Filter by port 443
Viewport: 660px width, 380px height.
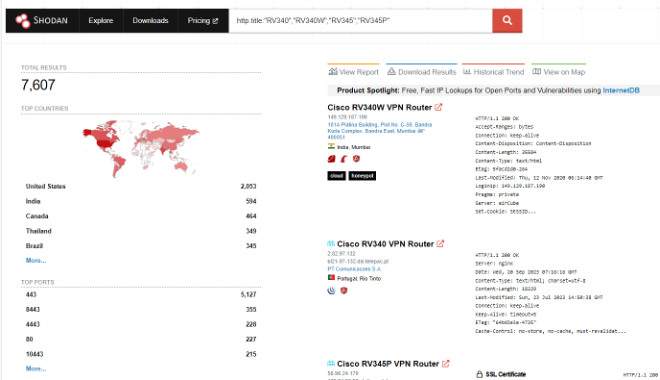pyautogui.click(x=141, y=295)
